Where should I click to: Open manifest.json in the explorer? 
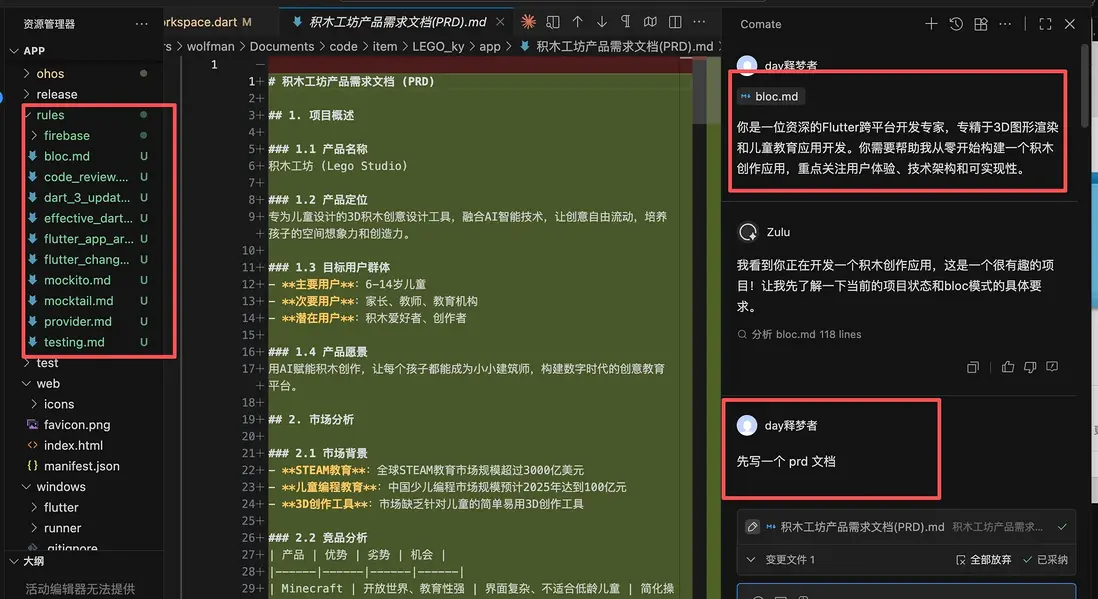coord(81,466)
